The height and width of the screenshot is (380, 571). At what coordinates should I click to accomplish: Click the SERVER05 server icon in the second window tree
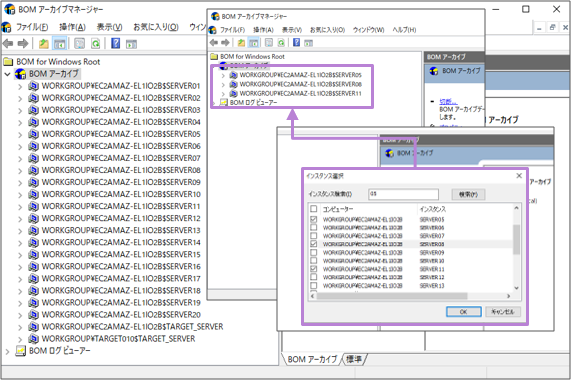coord(233,75)
